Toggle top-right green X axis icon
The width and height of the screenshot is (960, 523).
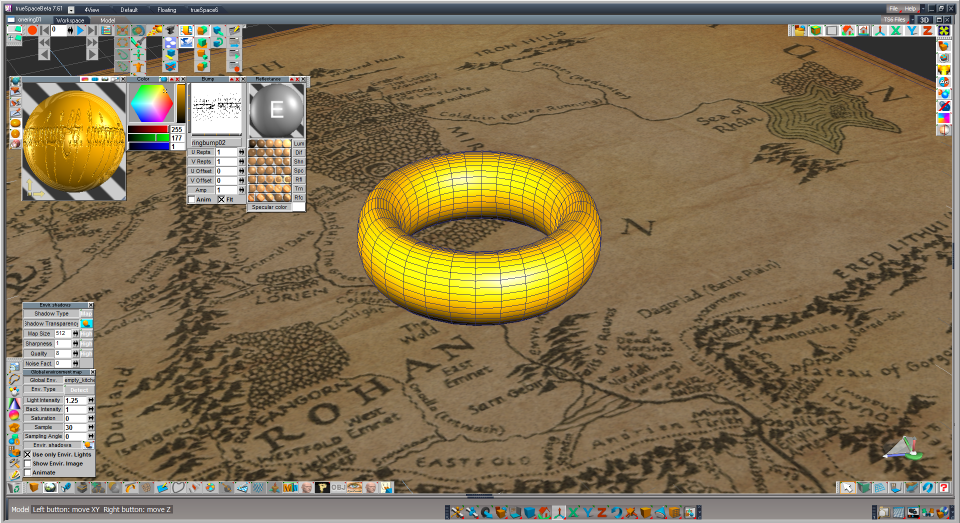click(x=896, y=31)
